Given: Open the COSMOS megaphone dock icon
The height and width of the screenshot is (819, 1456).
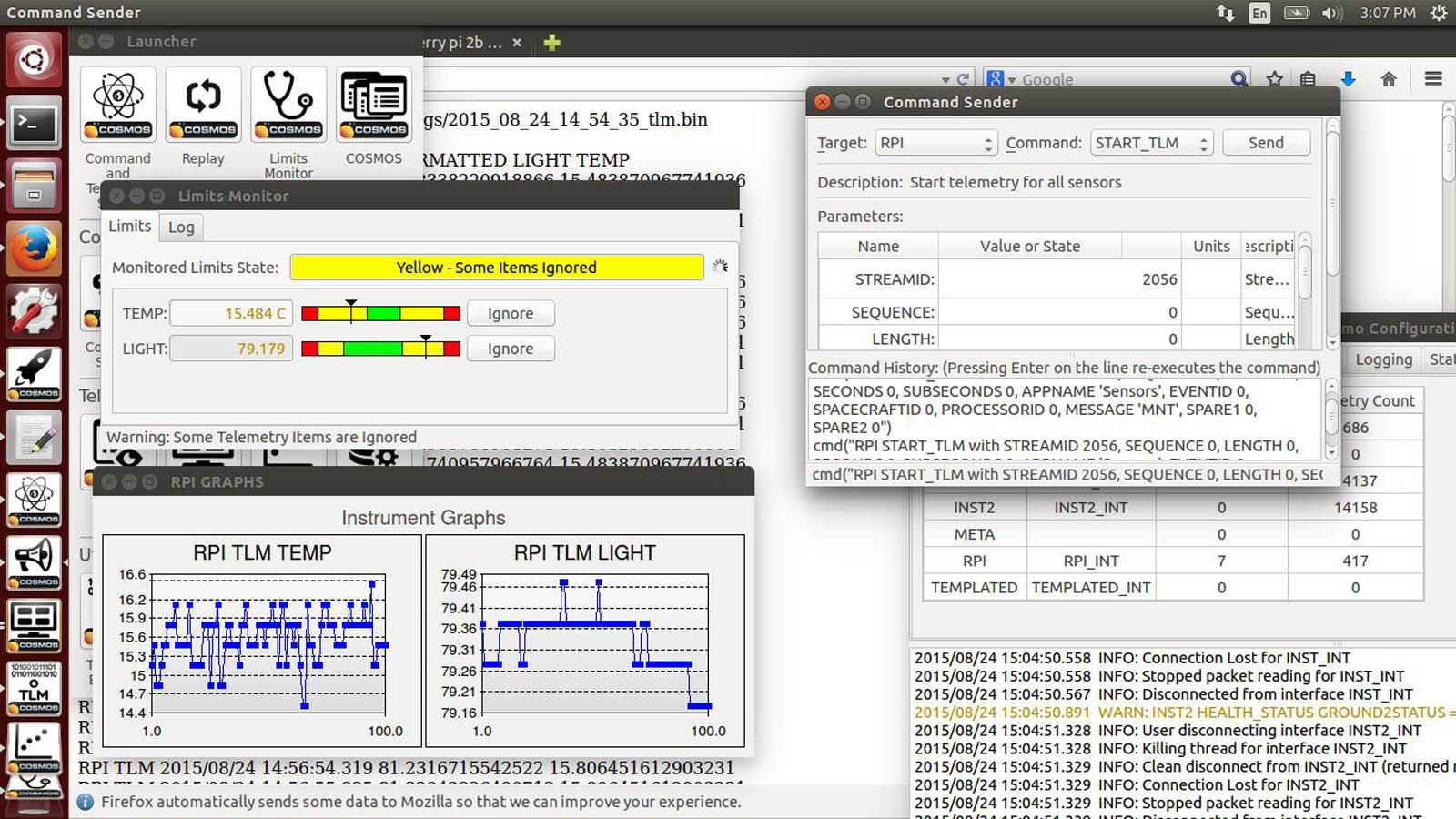Looking at the screenshot, I should tap(34, 562).
